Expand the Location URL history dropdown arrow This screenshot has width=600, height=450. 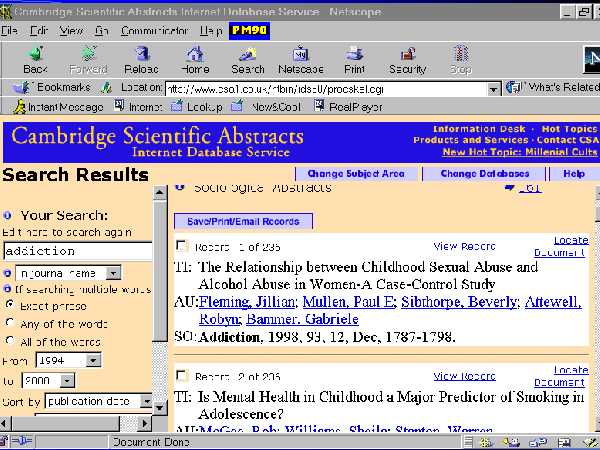(494, 89)
